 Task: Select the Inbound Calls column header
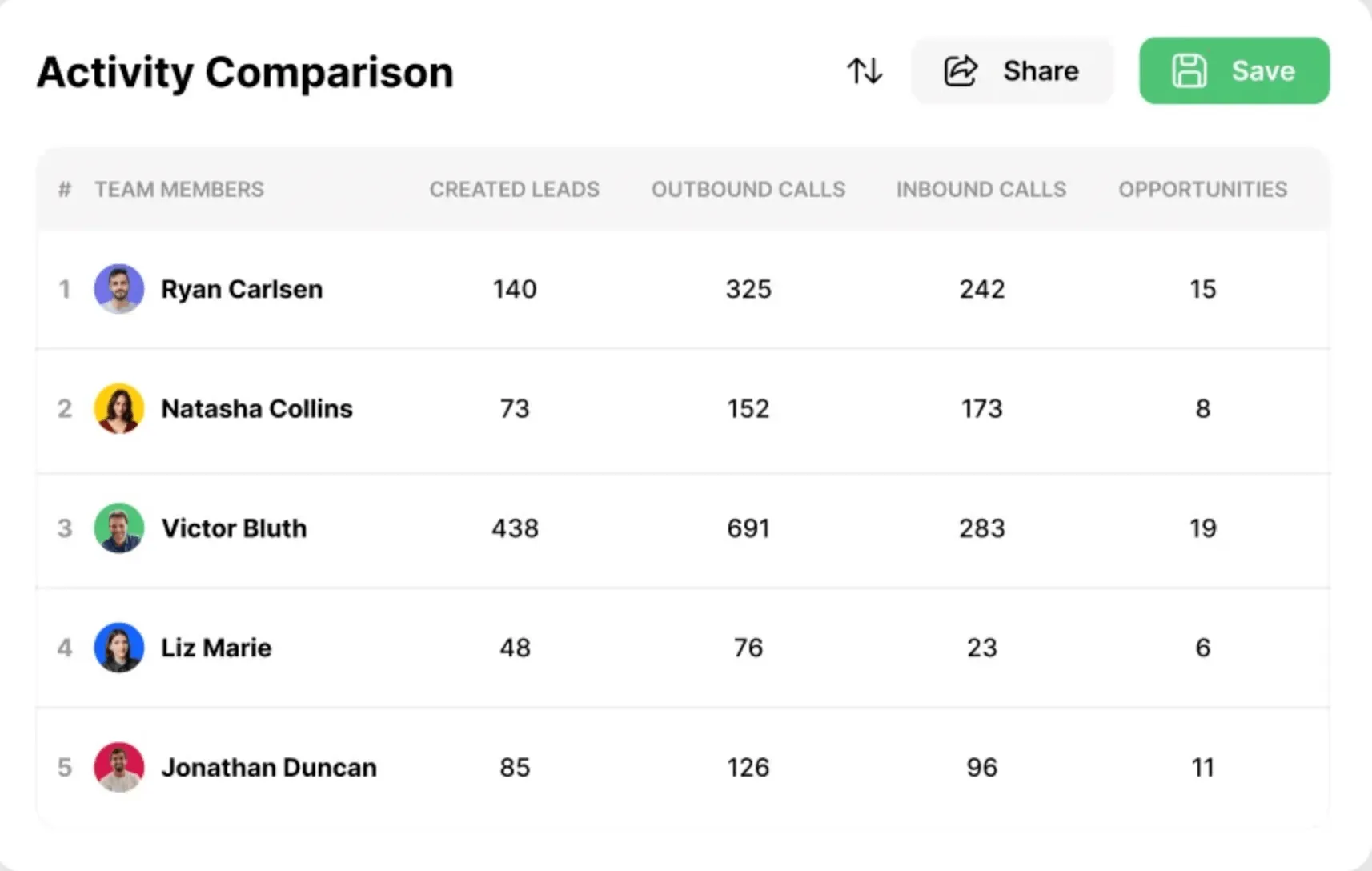pyautogui.click(x=981, y=189)
